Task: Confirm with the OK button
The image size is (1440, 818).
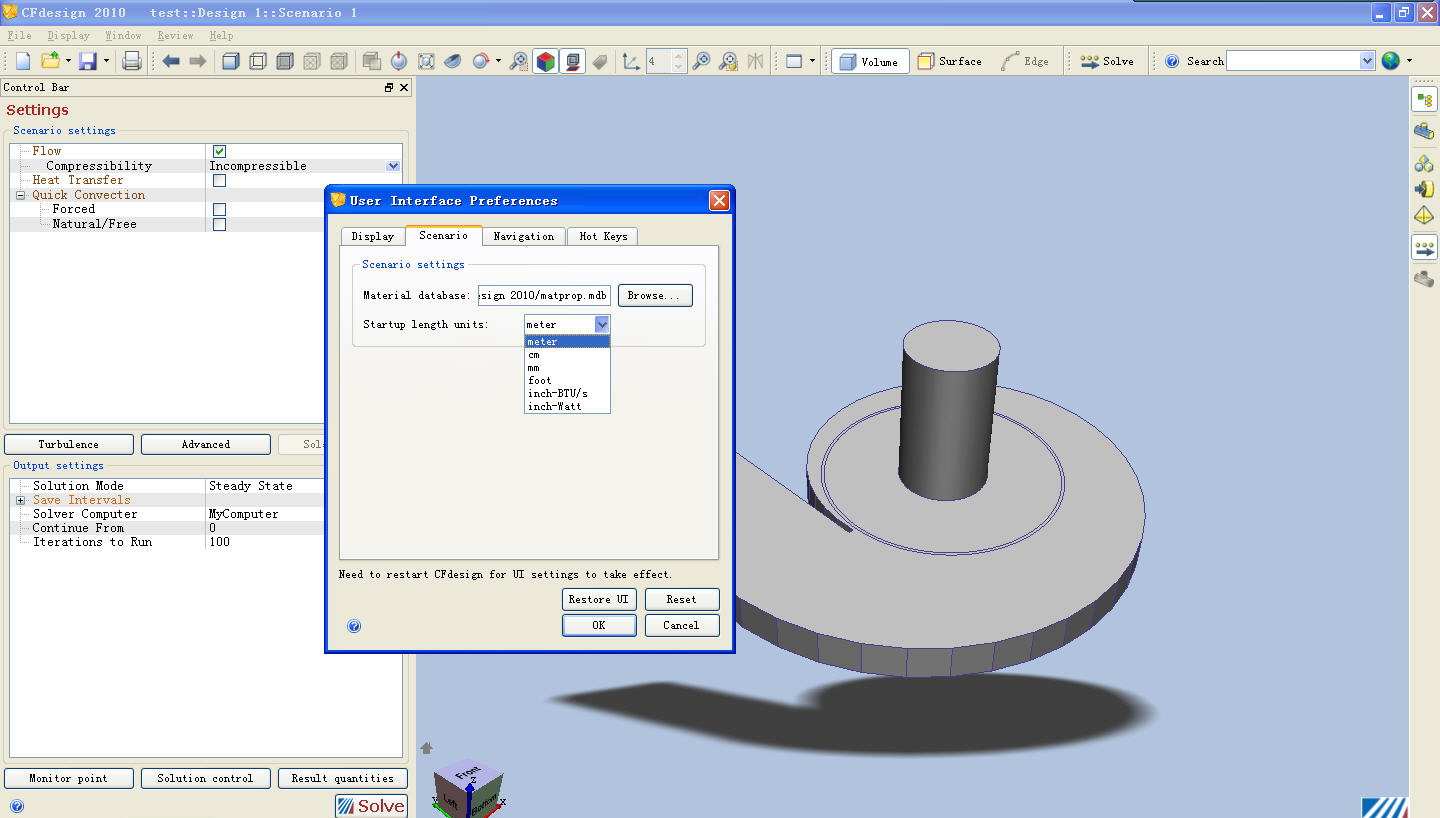Action: [598, 625]
